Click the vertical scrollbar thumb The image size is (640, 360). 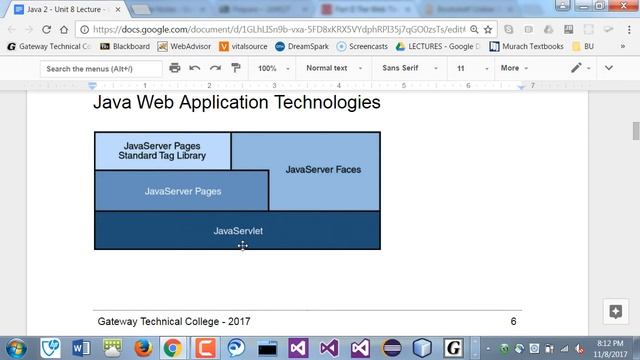636,131
